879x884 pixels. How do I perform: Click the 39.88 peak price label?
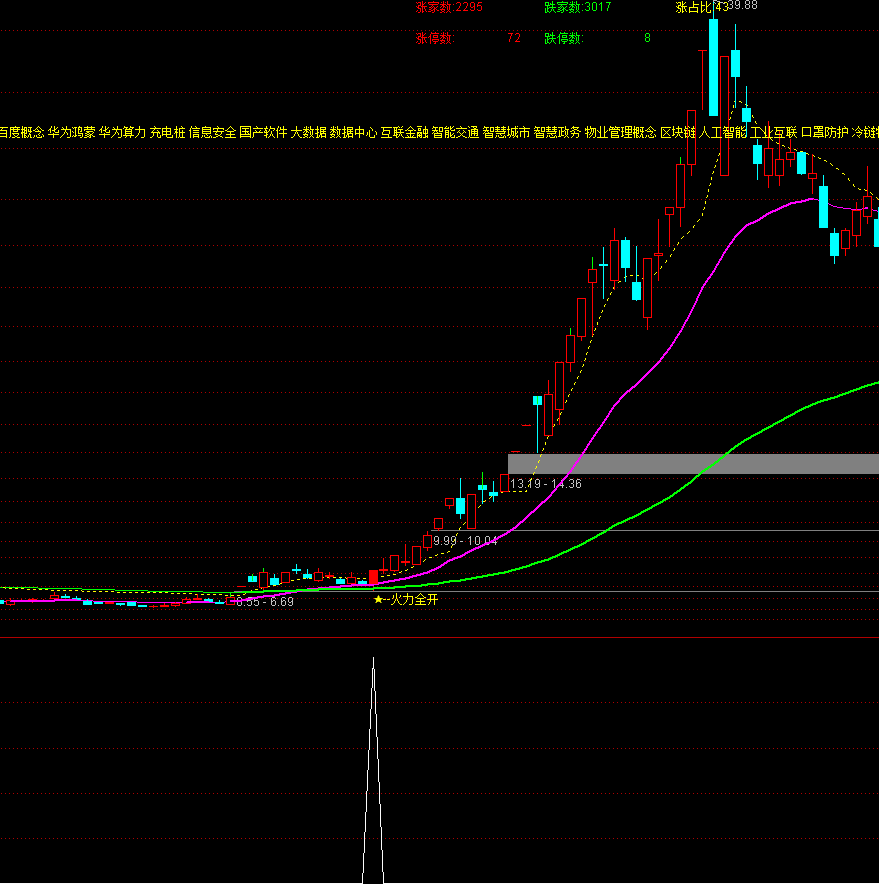[742, 6]
